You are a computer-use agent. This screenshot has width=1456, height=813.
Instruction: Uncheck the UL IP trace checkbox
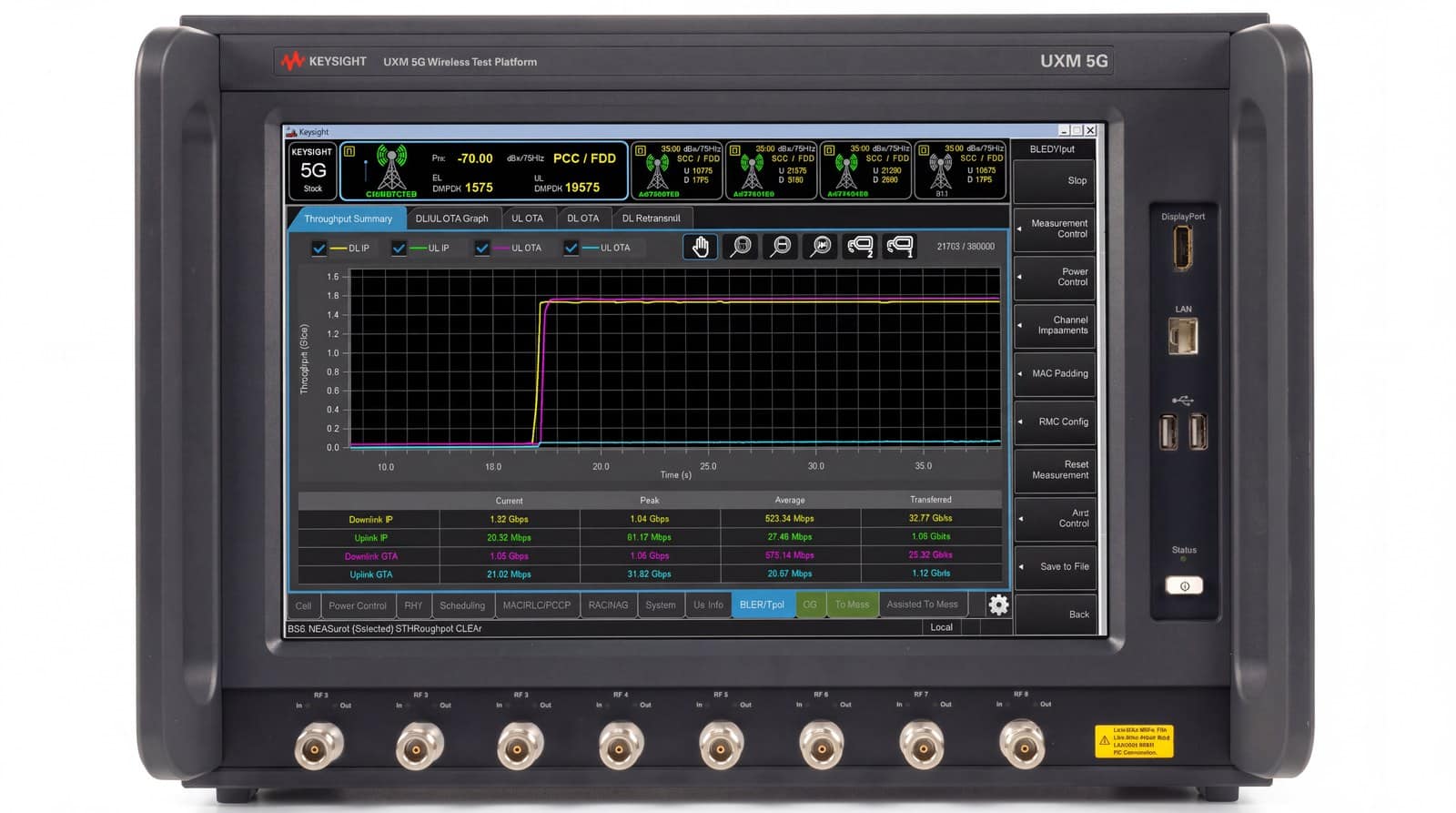(399, 248)
